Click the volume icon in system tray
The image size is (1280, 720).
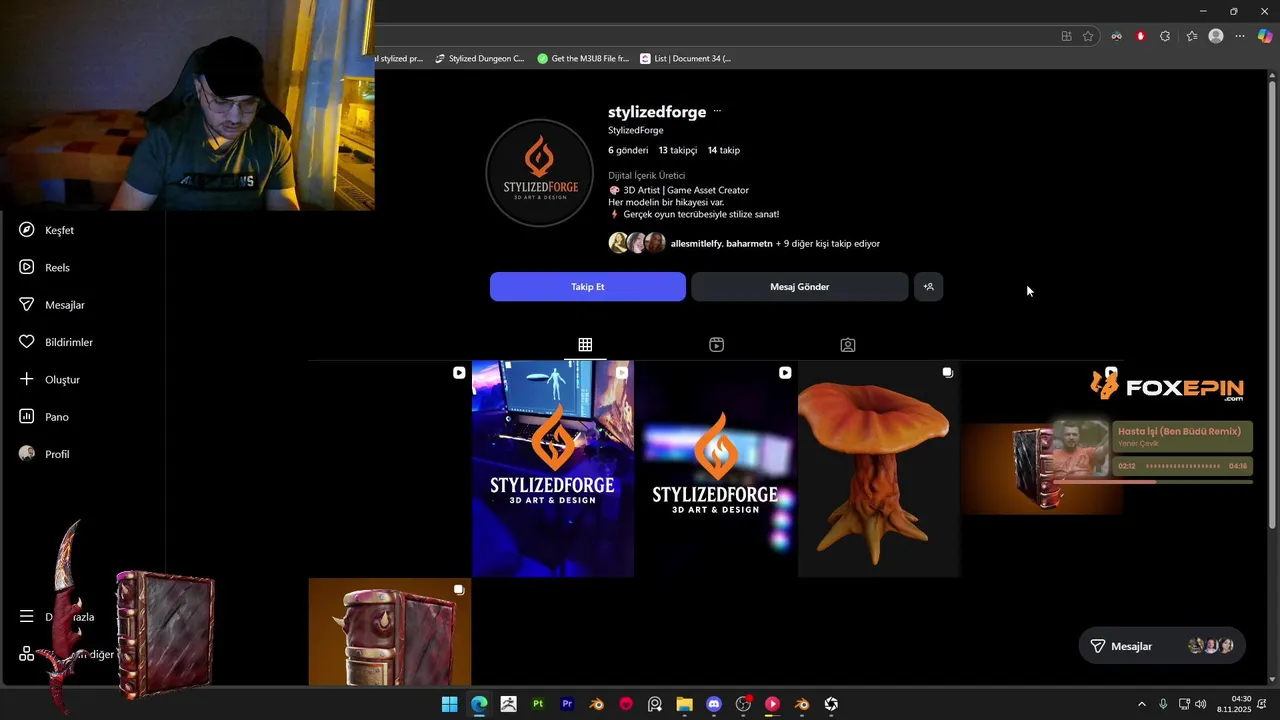[x=1201, y=704]
